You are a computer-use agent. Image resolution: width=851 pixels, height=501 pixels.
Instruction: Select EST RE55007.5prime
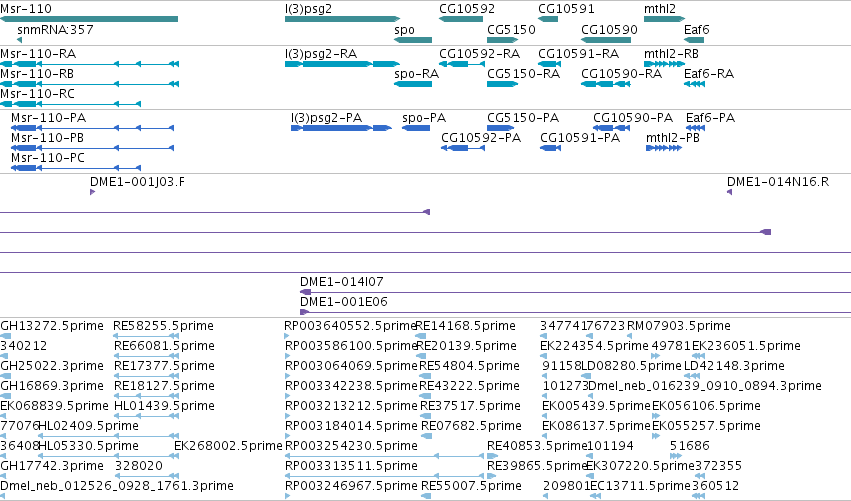click(471, 486)
